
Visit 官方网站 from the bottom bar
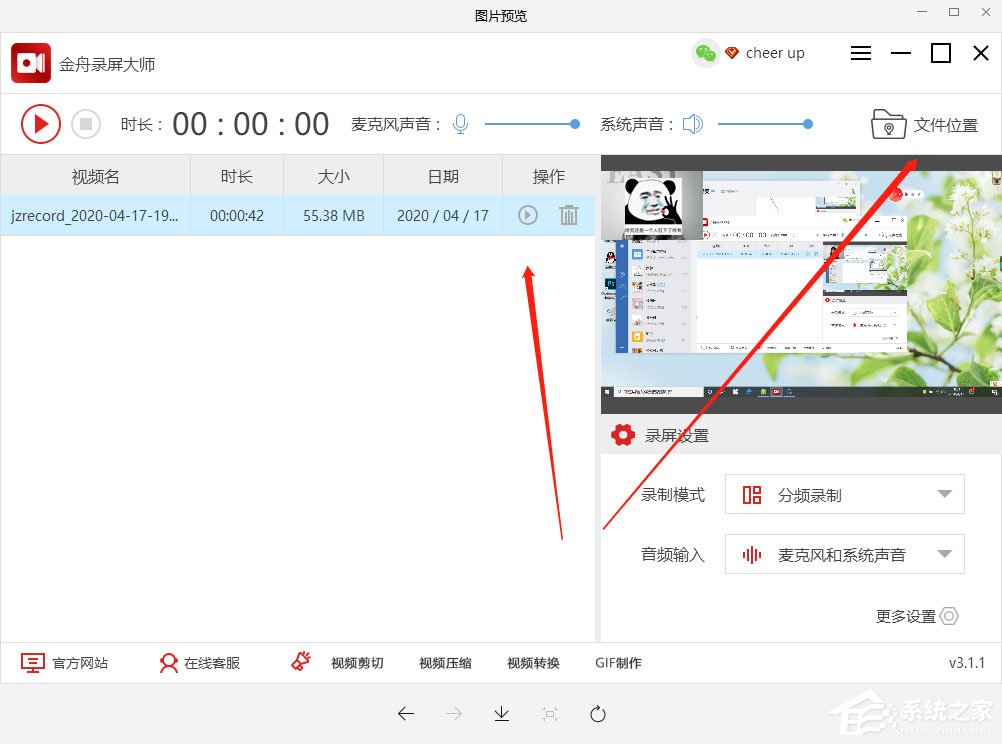[x=67, y=662]
